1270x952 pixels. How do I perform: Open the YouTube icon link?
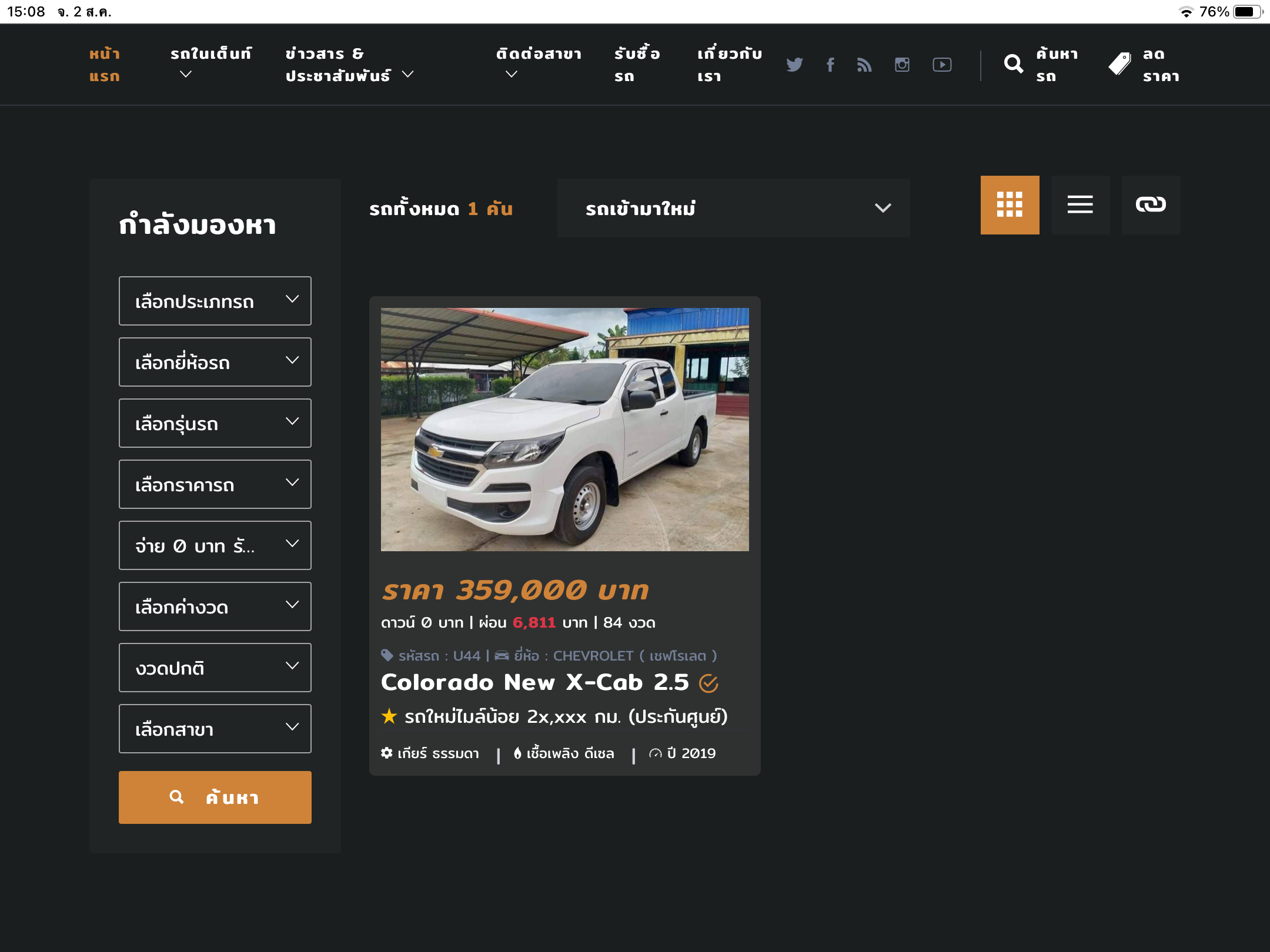(x=942, y=65)
